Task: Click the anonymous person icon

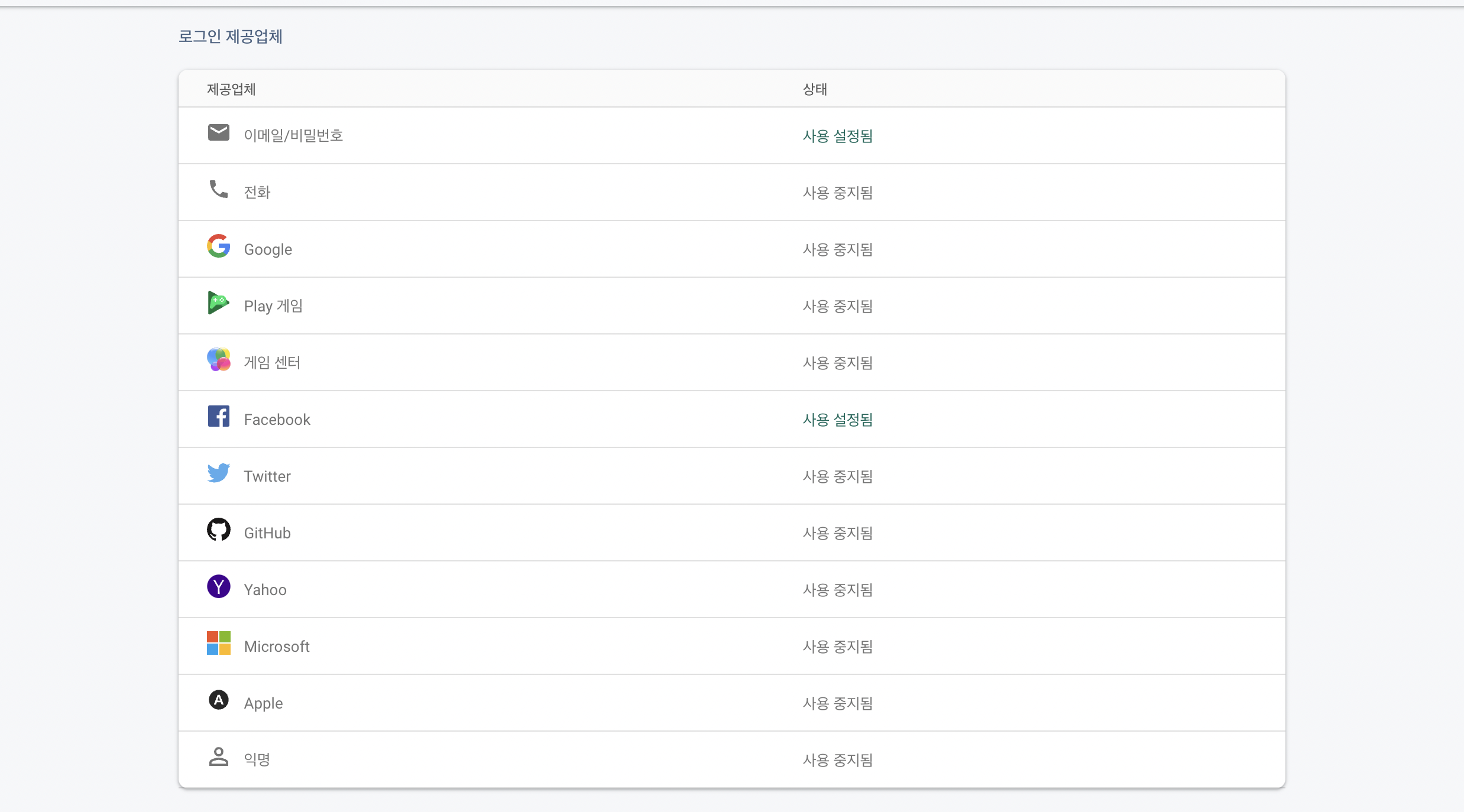Action: [x=218, y=756]
